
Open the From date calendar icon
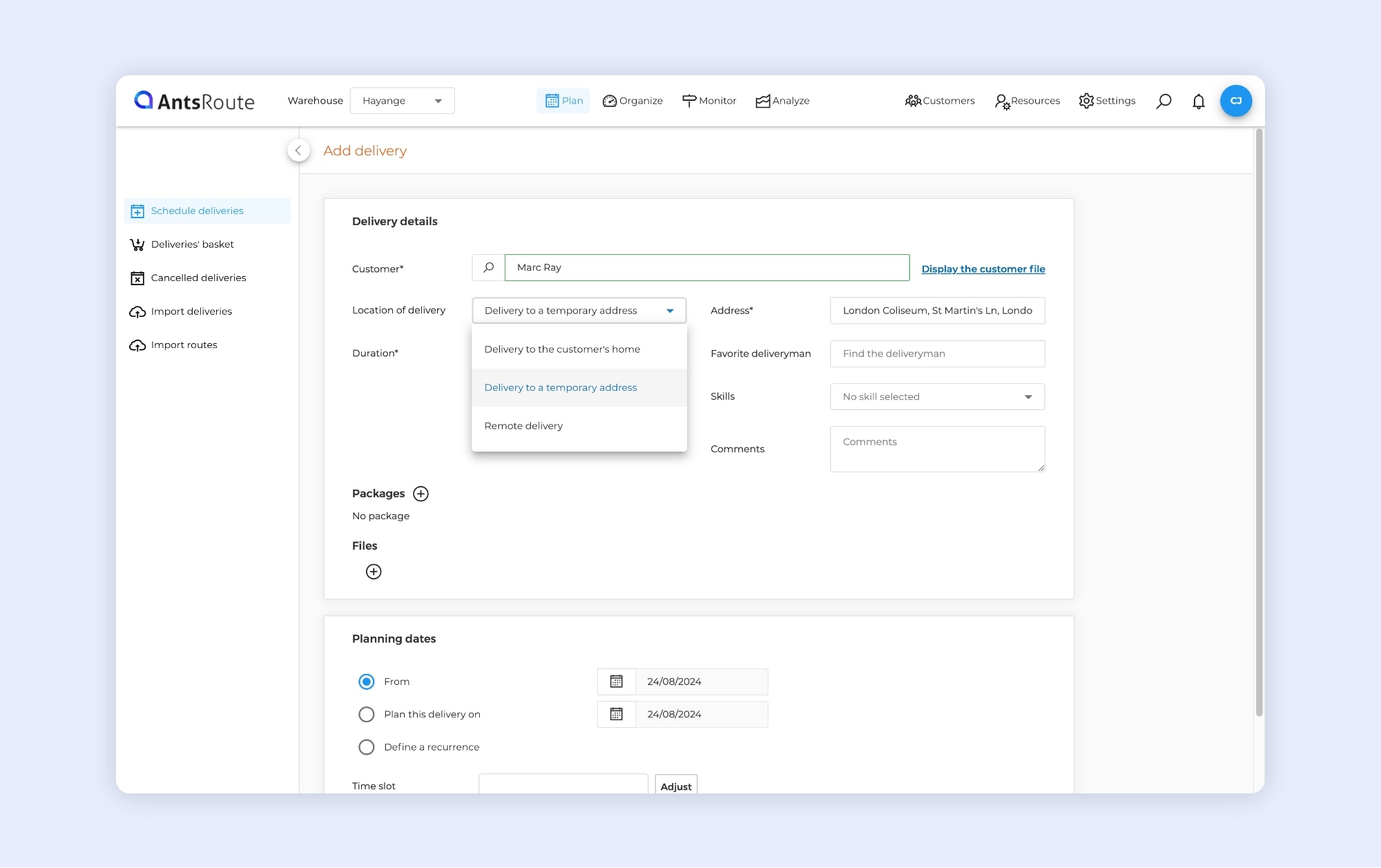point(616,682)
